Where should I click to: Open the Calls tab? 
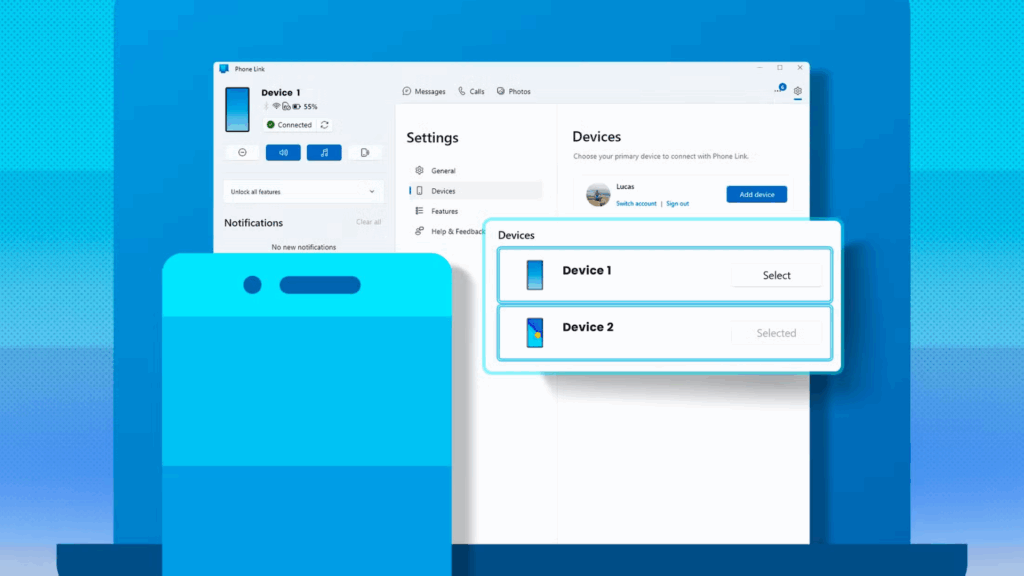(471, 91)
